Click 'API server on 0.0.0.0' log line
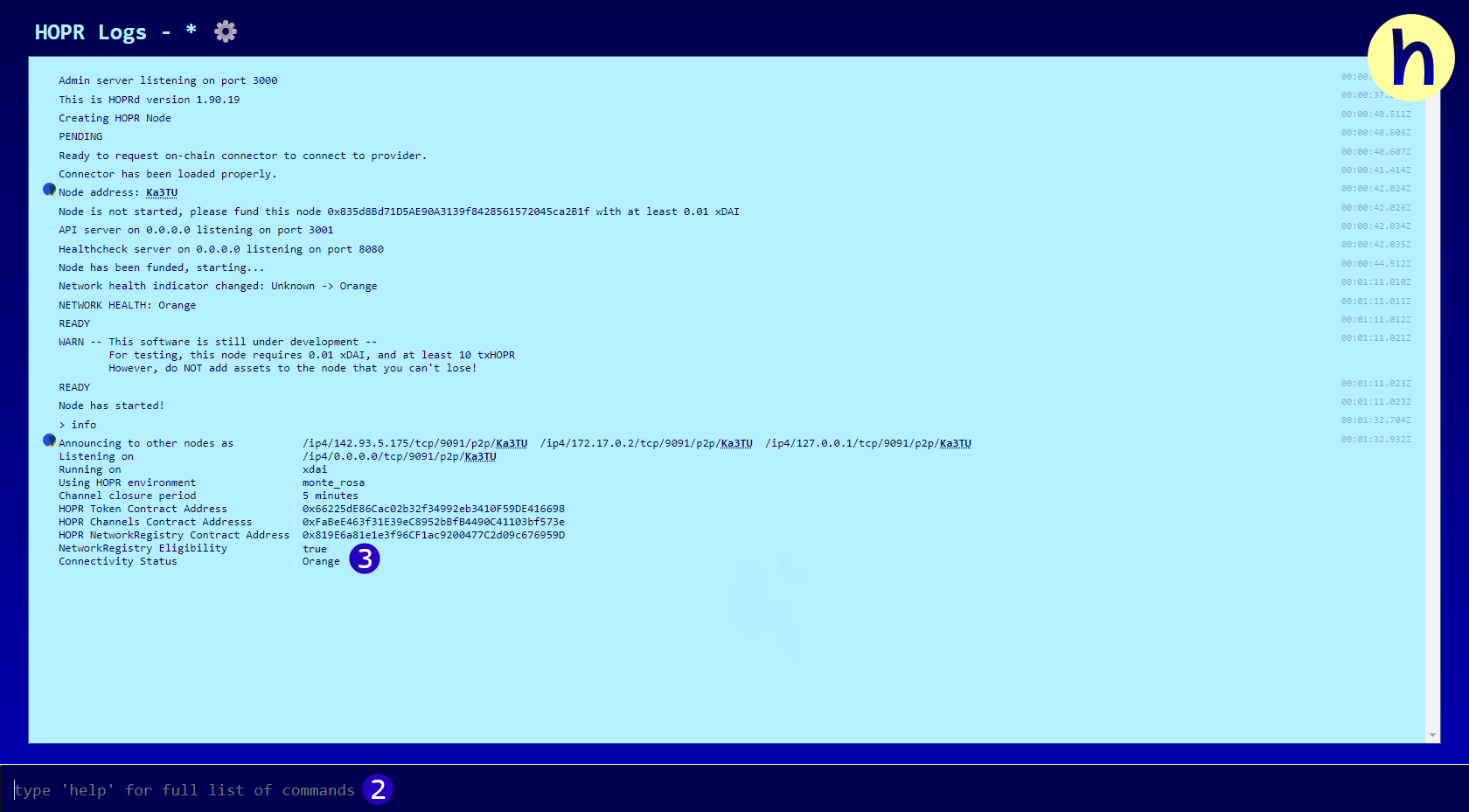Screen dimensions: 1469x812 point(196,230)
